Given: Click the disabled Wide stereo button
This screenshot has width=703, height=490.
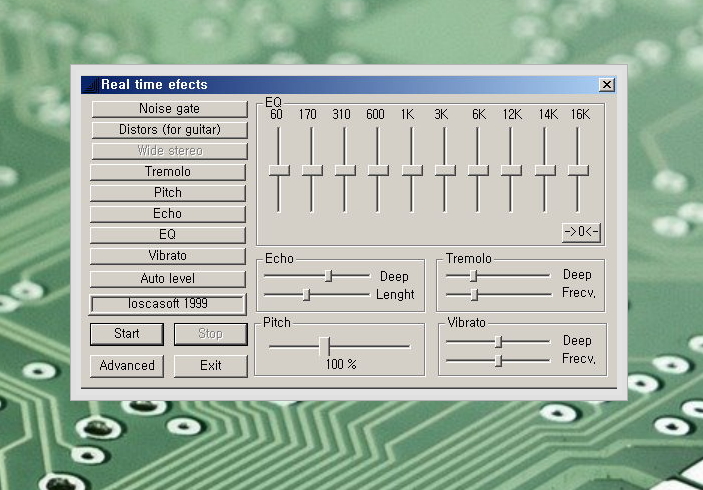Looking at the screenshot, I should point(169,151).
